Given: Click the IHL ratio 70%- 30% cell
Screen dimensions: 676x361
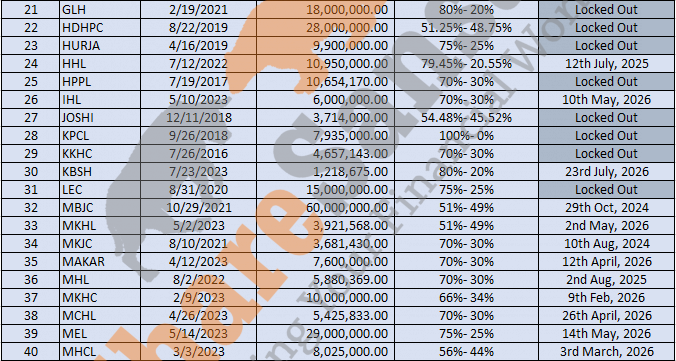Looking at the screenshot, I should click(466, 100).
